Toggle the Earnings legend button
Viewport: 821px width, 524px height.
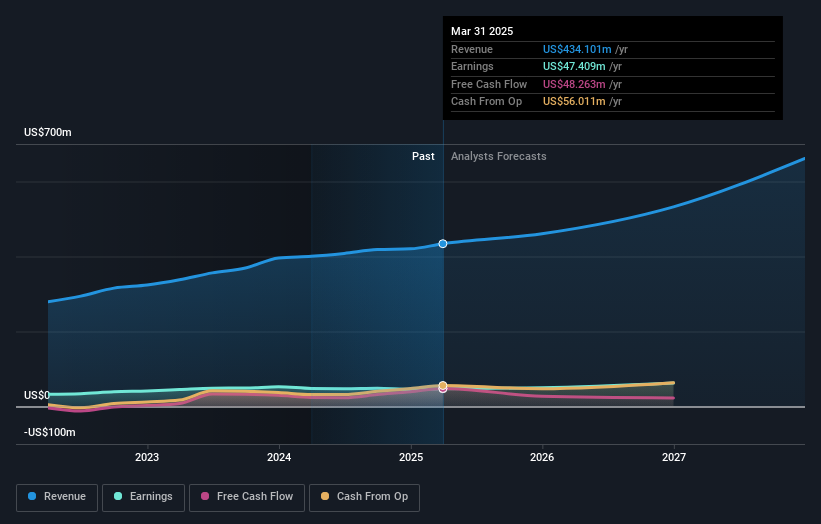tap(143, 497)
